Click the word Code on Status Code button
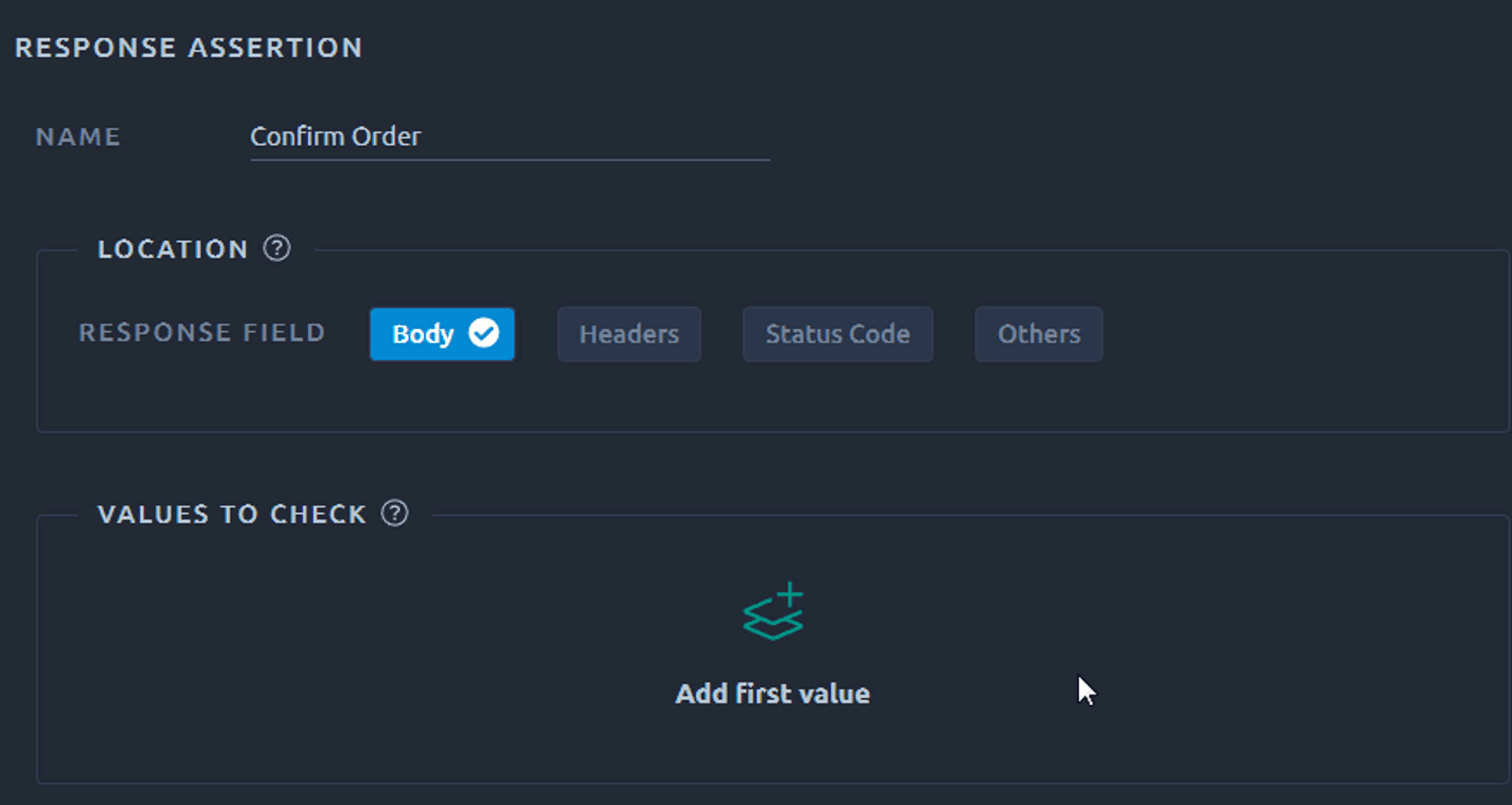The image size is (1512, 805). tap(878, 335)
